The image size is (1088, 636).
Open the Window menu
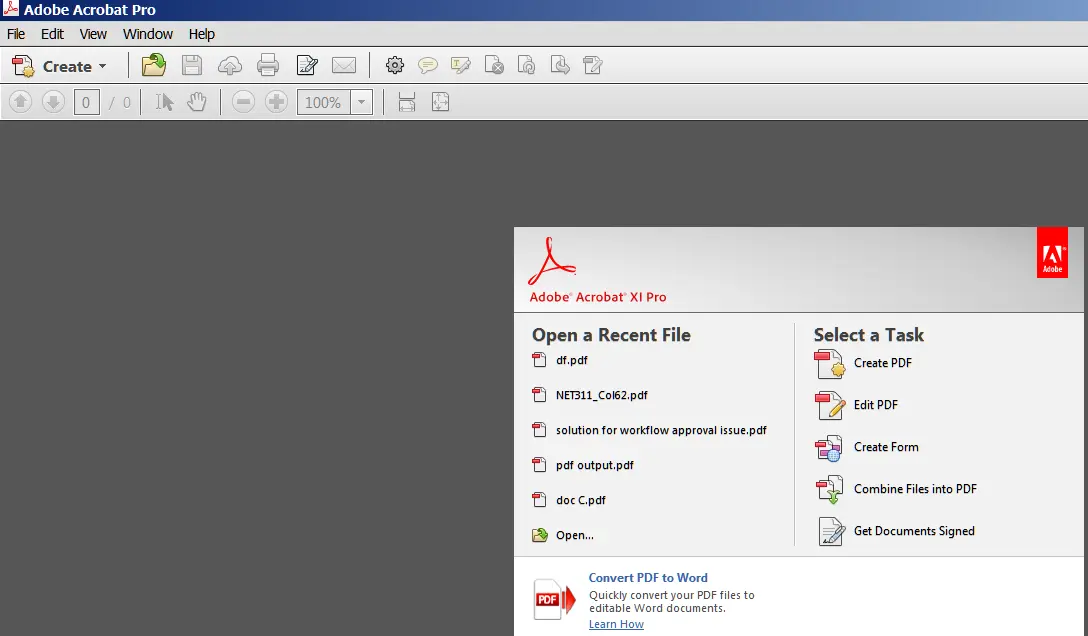[148, 34]
